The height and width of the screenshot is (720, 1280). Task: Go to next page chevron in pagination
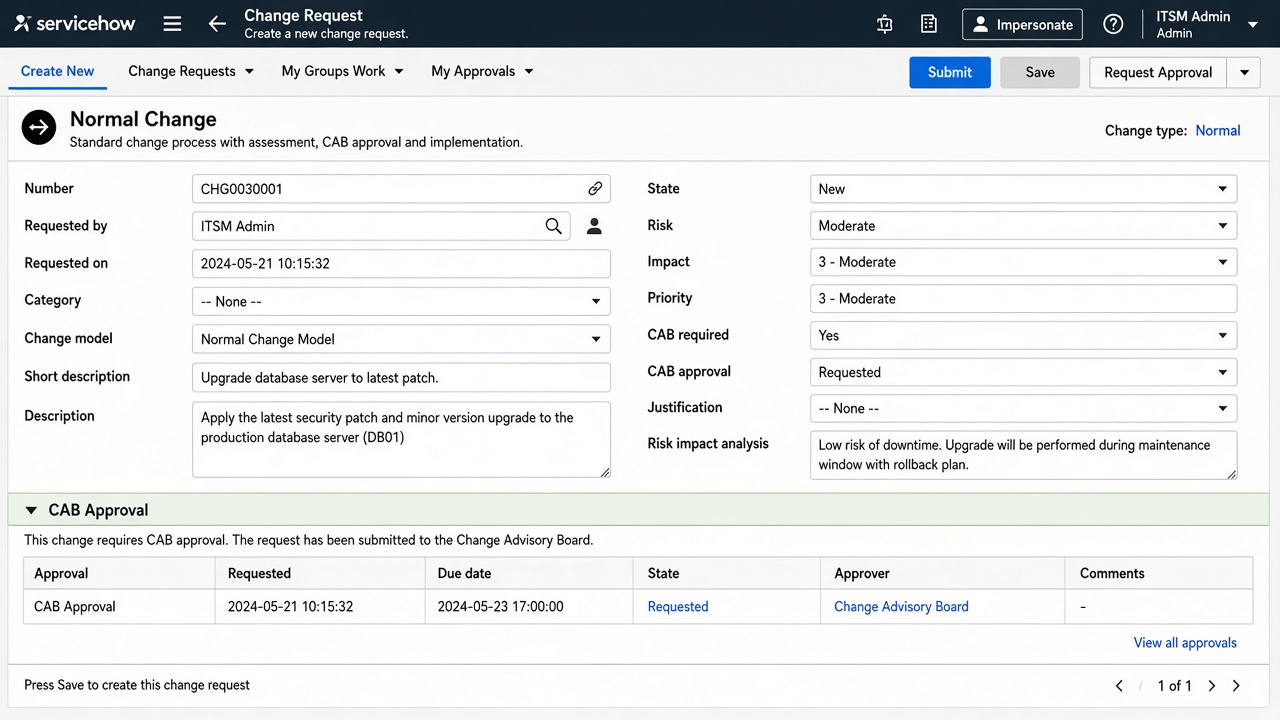pos(1212,686)
